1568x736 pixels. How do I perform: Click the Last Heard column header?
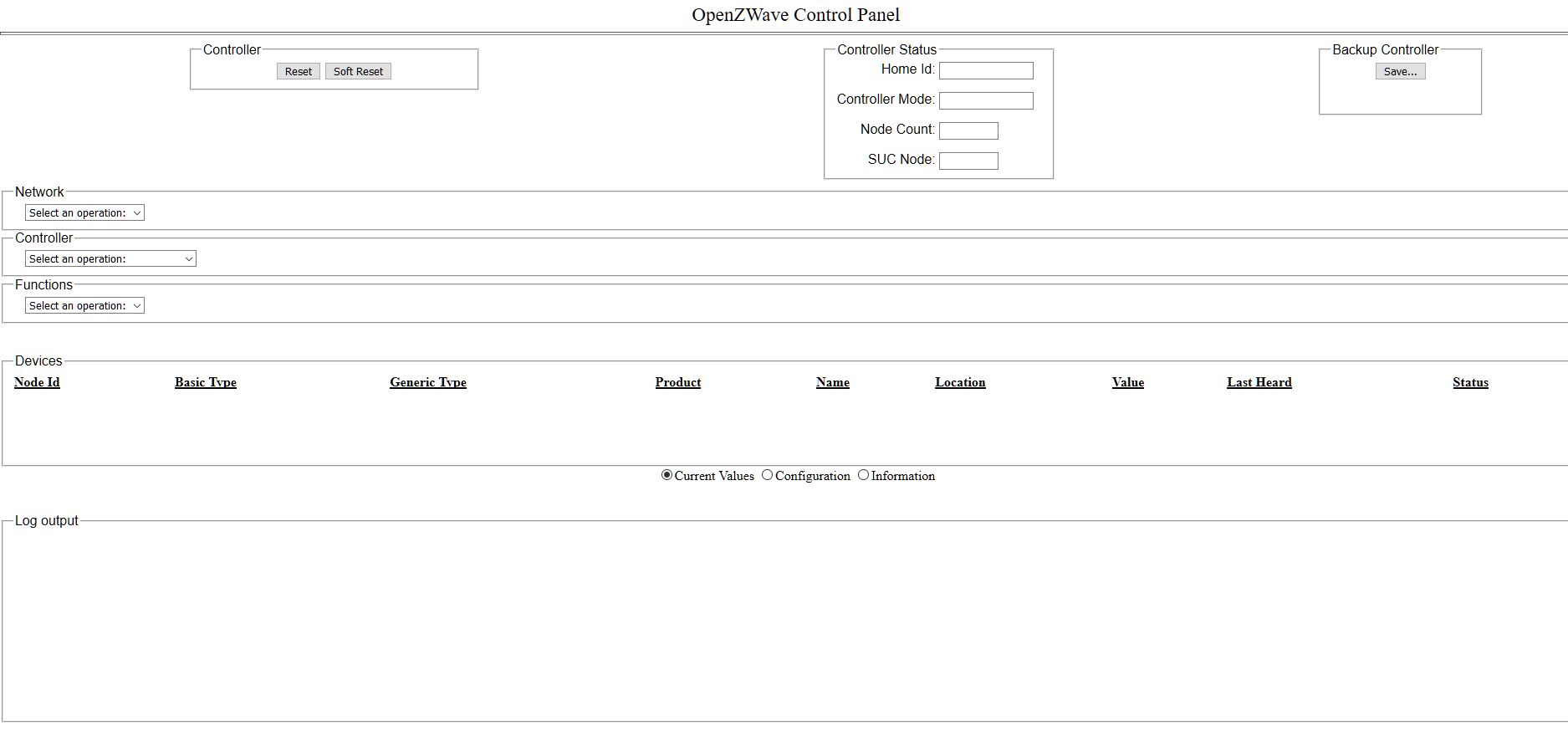(1259, 382)
